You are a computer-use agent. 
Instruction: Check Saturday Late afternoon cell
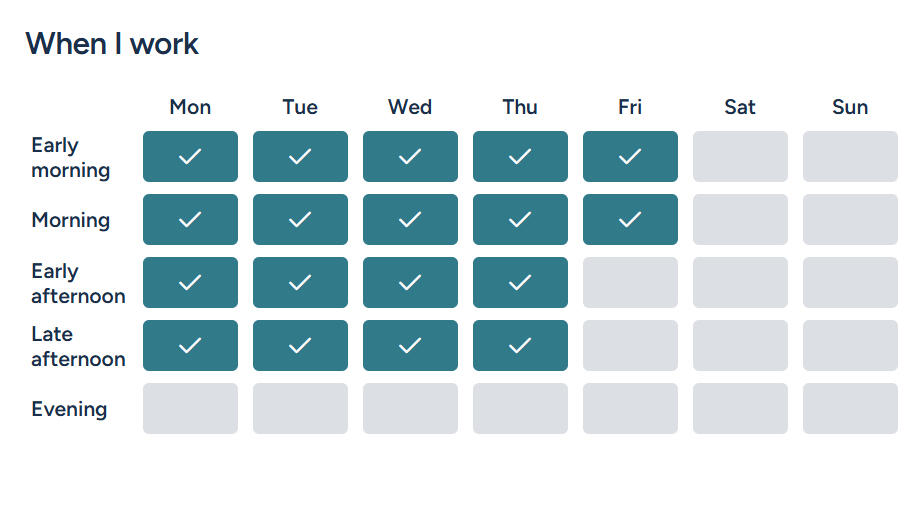pyautogui.click(x=740, y=346)
